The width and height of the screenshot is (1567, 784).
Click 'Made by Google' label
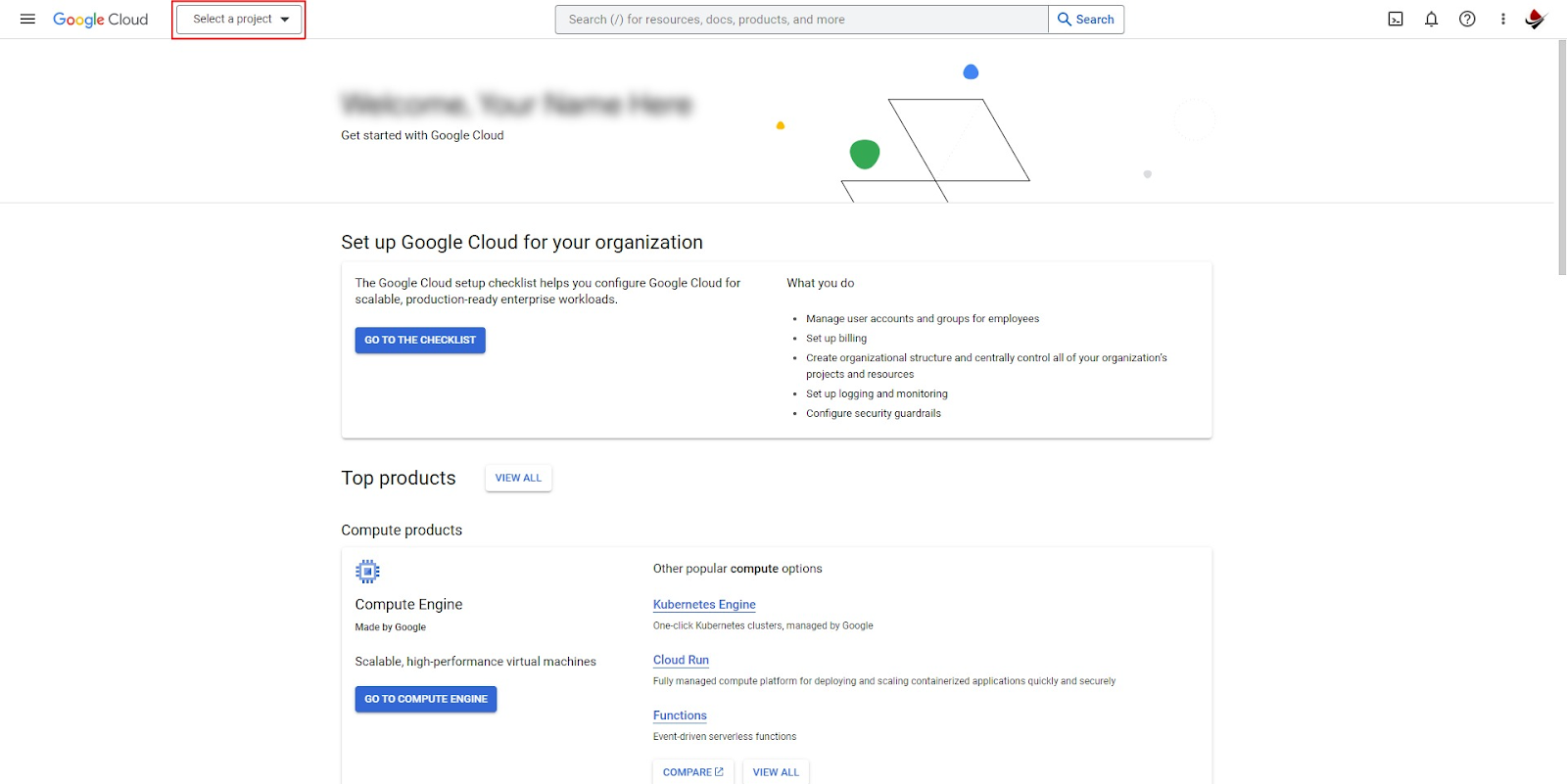(x=390, y=627)
